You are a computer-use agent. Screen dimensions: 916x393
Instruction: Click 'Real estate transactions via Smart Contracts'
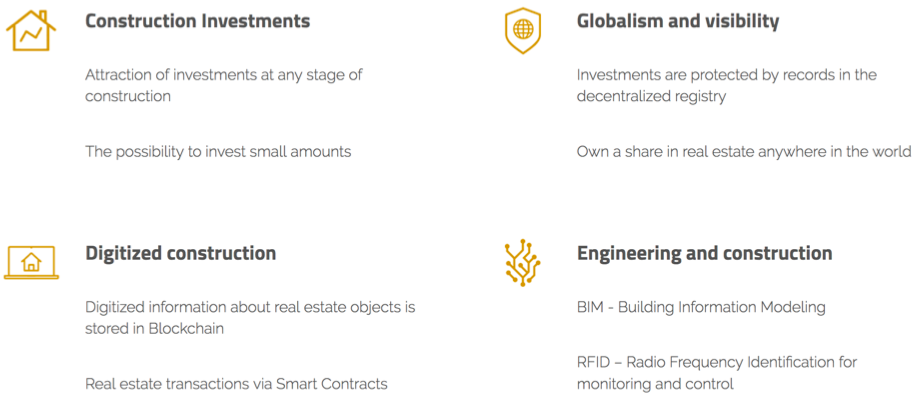237,384
